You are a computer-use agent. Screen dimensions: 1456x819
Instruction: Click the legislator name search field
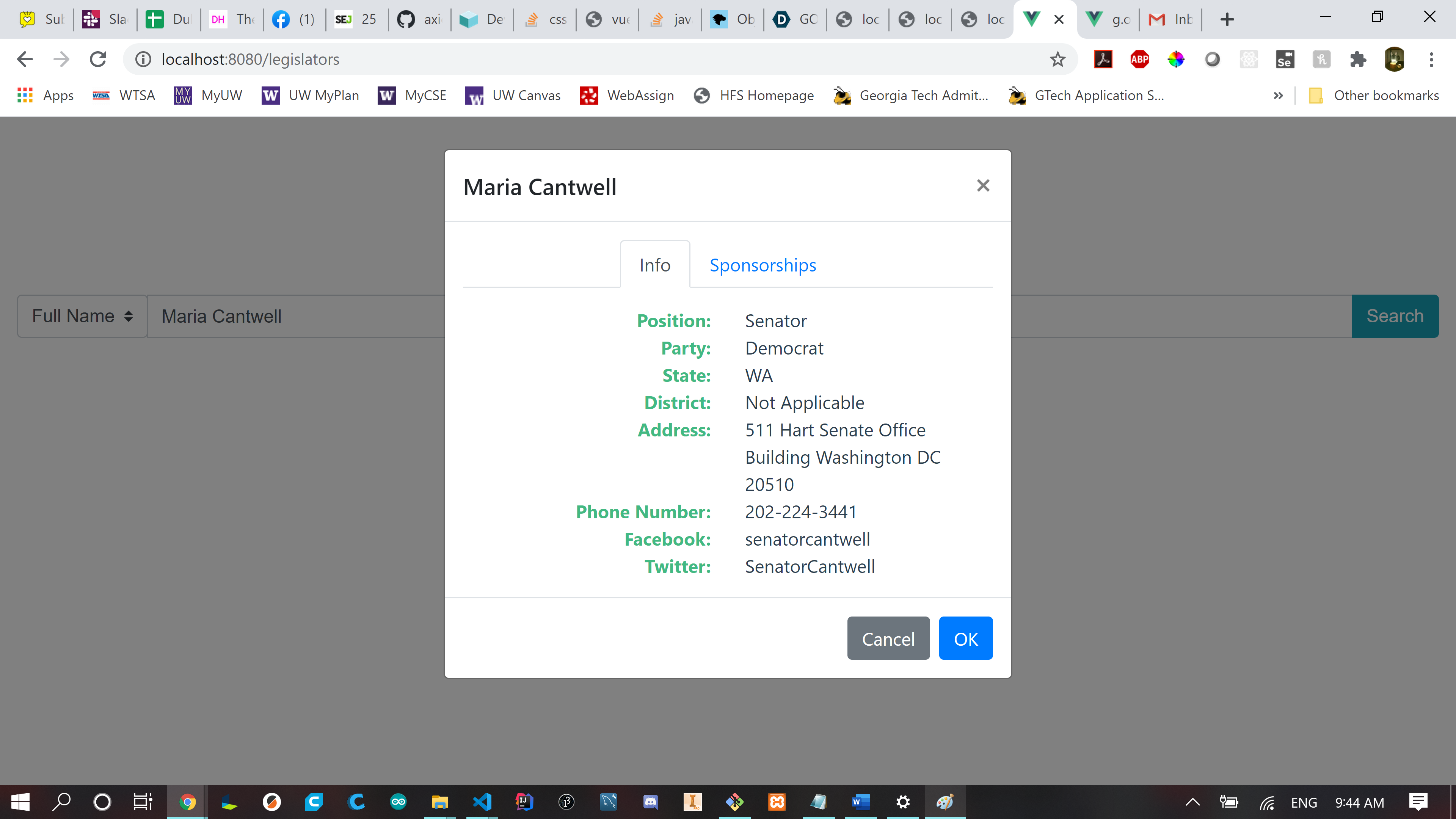click(294, 316)
